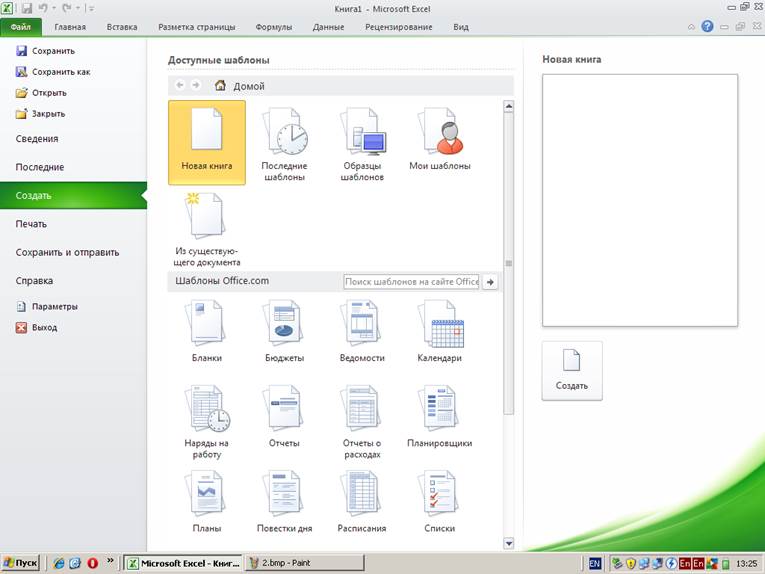Click the Создать button under preview
The width and height of the screenshot is (765, 574).
(x=572, y=370)
